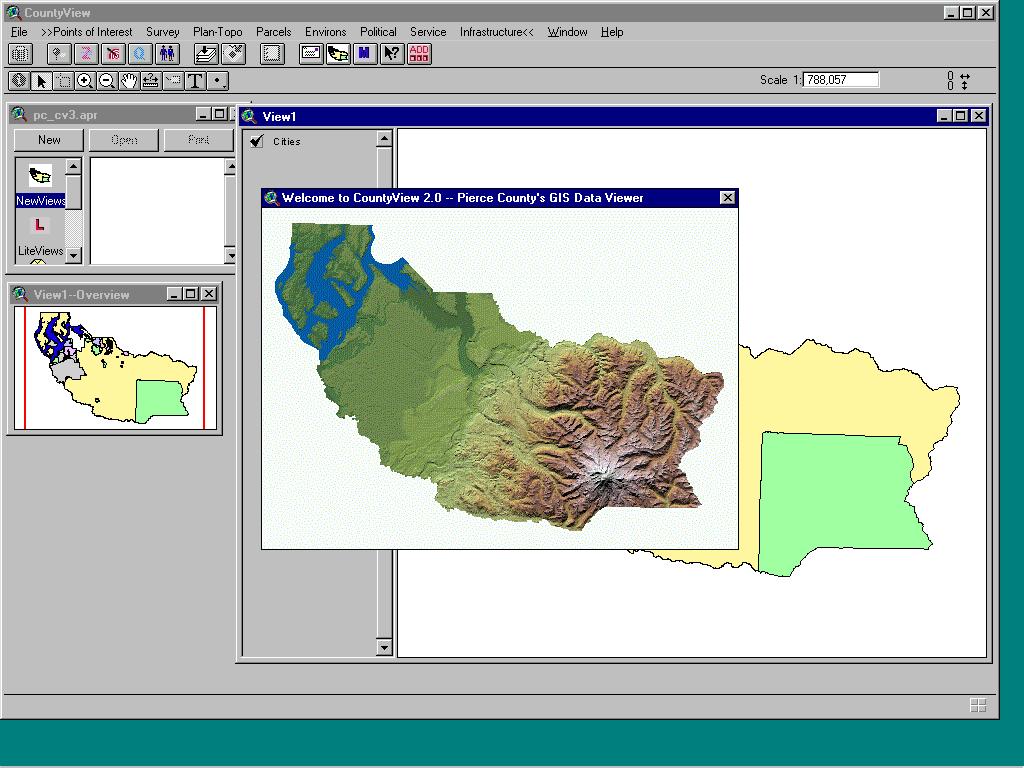Open the Environs menu
The width and height of the screenshot is (1024, 768).
[x=325, y=32]
